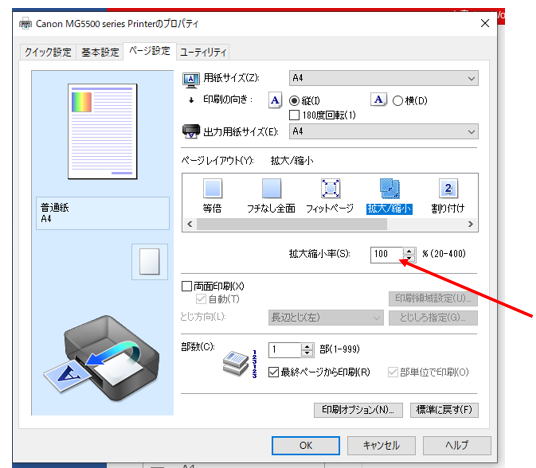Image resolution: width=536 pixels, height=468 pixels.
Task: Click the page preview thumbnail
Action: coord(103,132)
